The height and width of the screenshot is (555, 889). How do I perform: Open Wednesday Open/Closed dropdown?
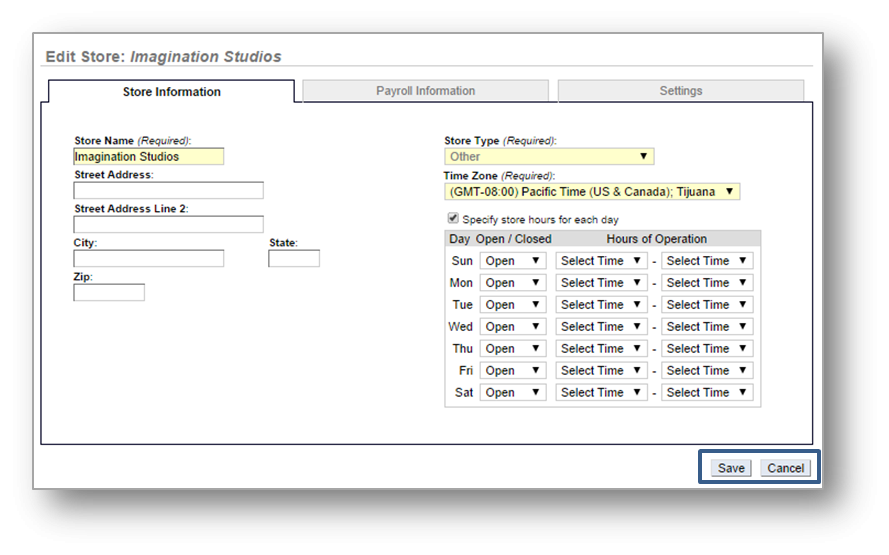point(513,327)
